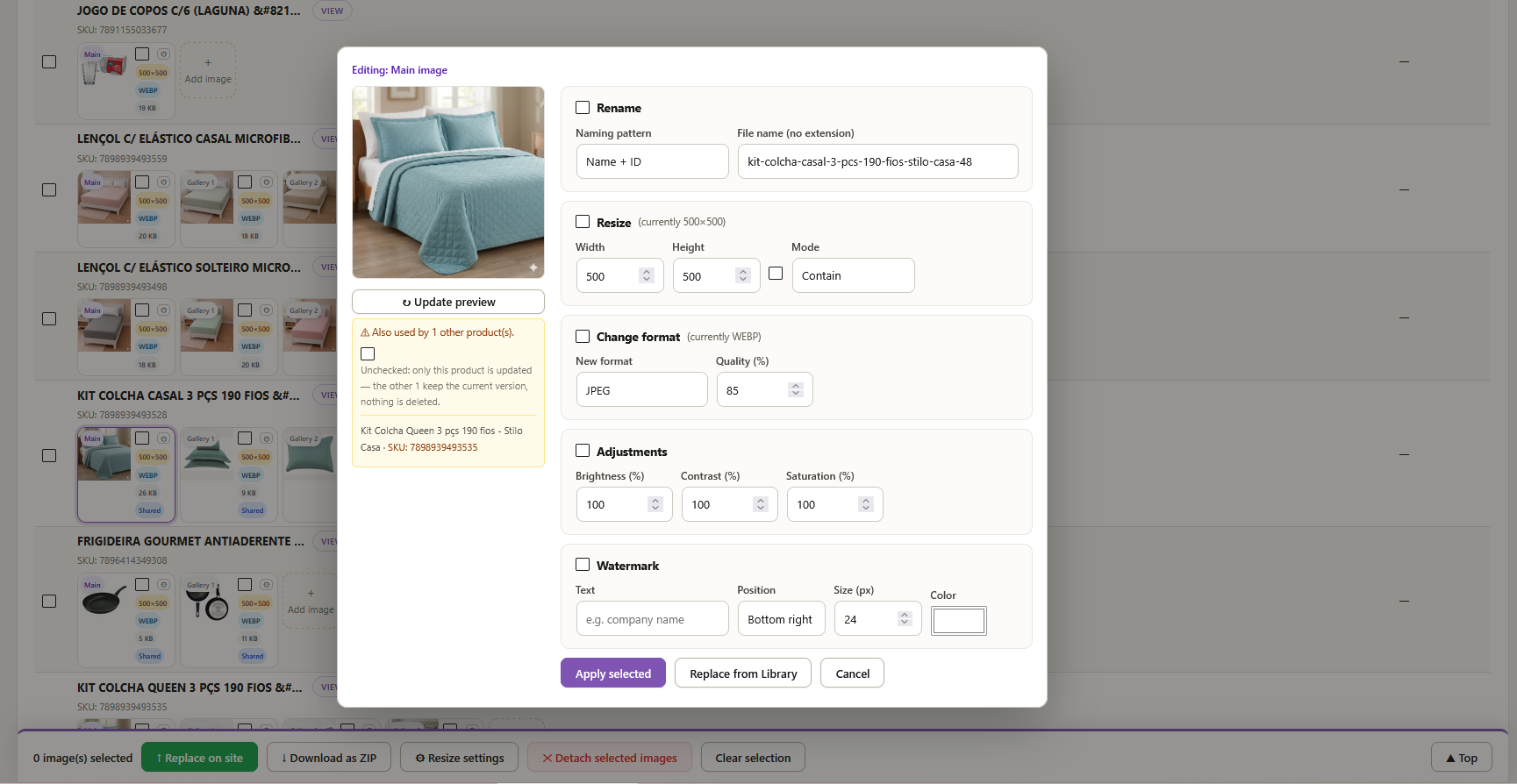The height and width of the screenshot is (784, 1517).
Task: Open the watermark Color swatch
Action: [959, 621]
